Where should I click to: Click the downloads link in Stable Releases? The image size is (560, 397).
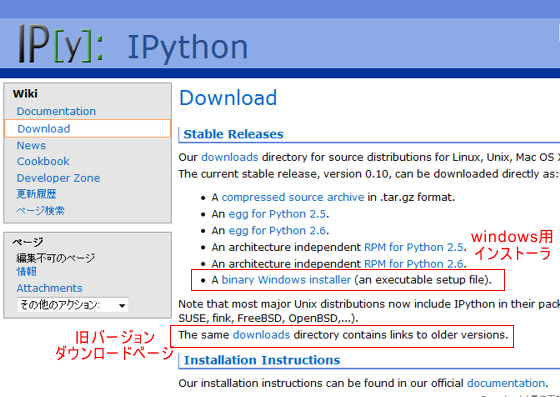pos(230,157)
